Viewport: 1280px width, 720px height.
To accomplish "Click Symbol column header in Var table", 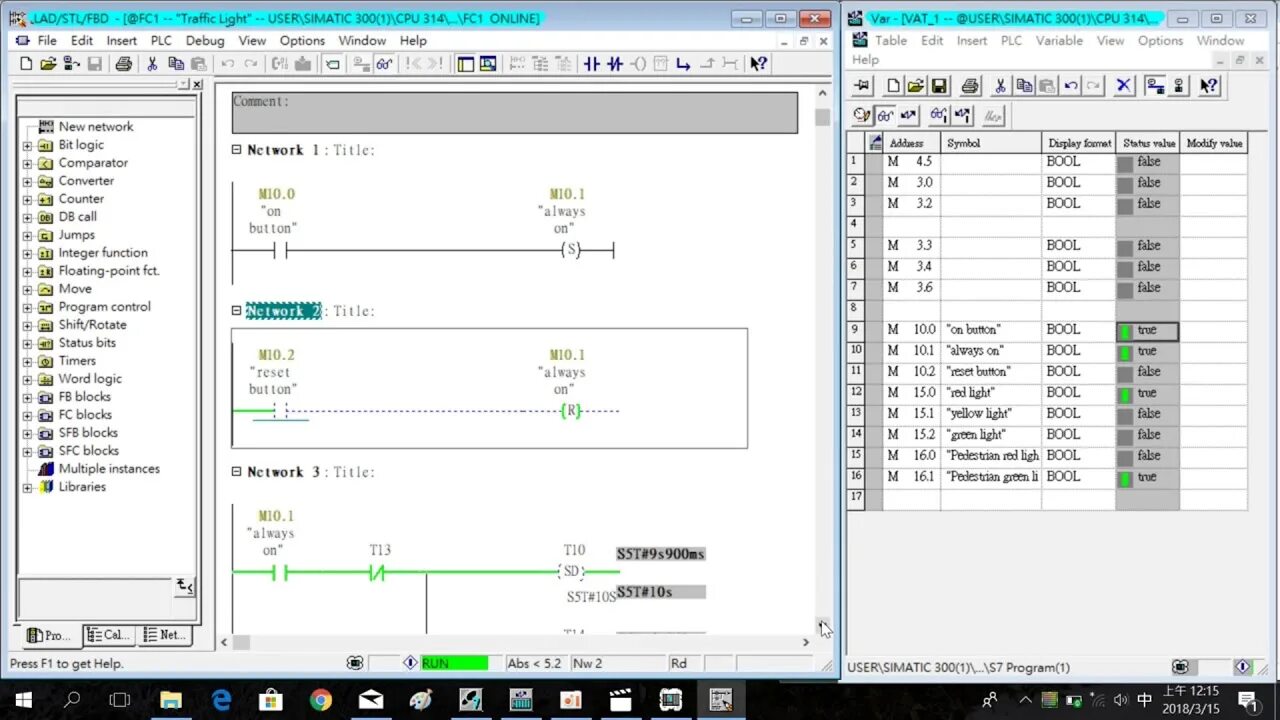I will click(x=991, y=143).
